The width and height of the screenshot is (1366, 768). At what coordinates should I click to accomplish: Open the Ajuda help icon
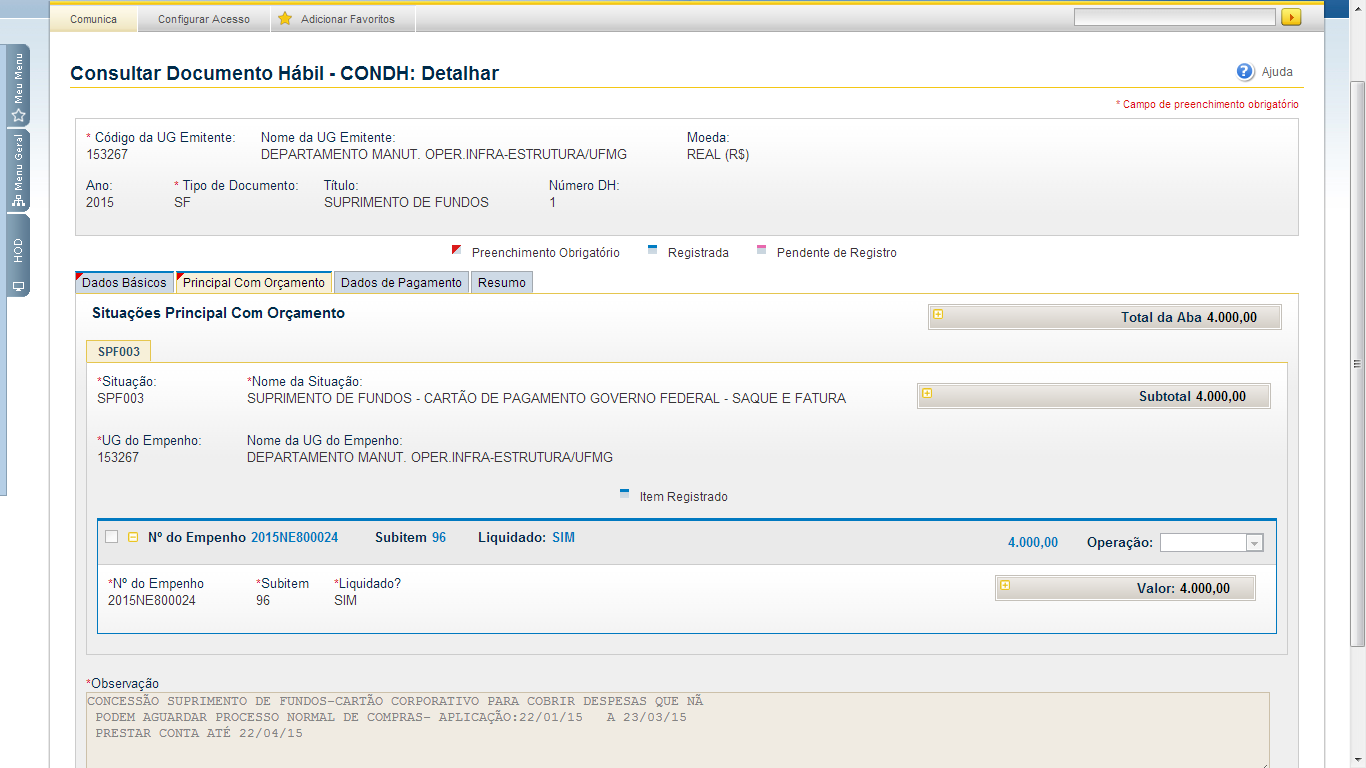1245,72
